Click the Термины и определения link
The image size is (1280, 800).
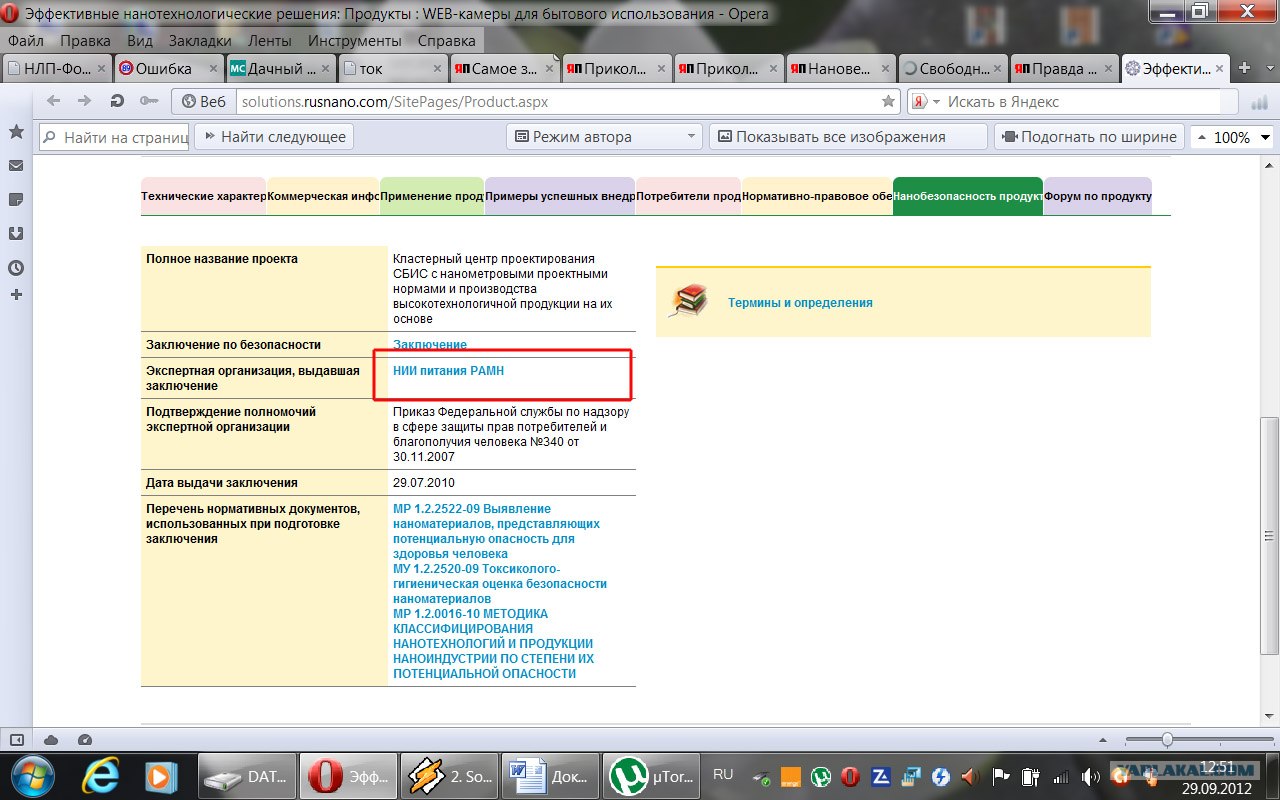click(x=800, y=303)
